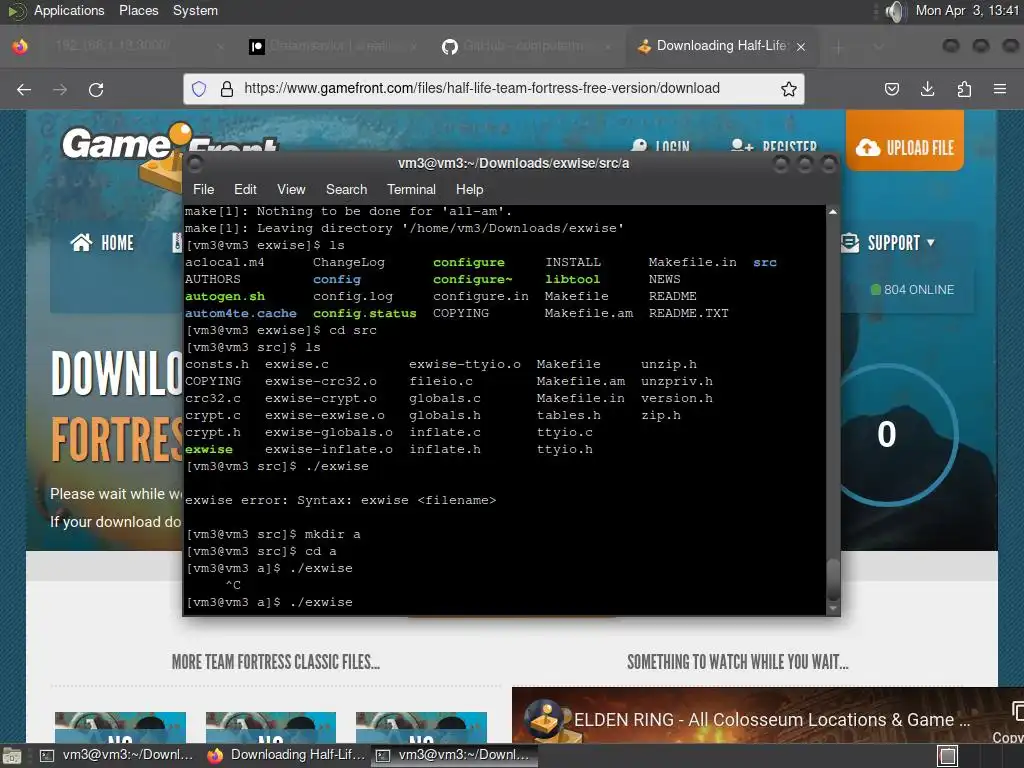Open the list all tabs dropdown
Screen dimensions: 1024x768
(878, 47)
